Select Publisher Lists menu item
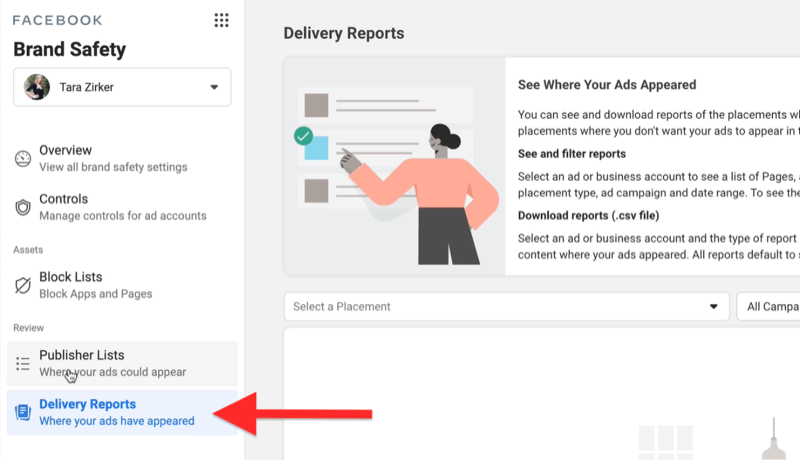Viewport: 800px width, 460px height. (122, 363)
